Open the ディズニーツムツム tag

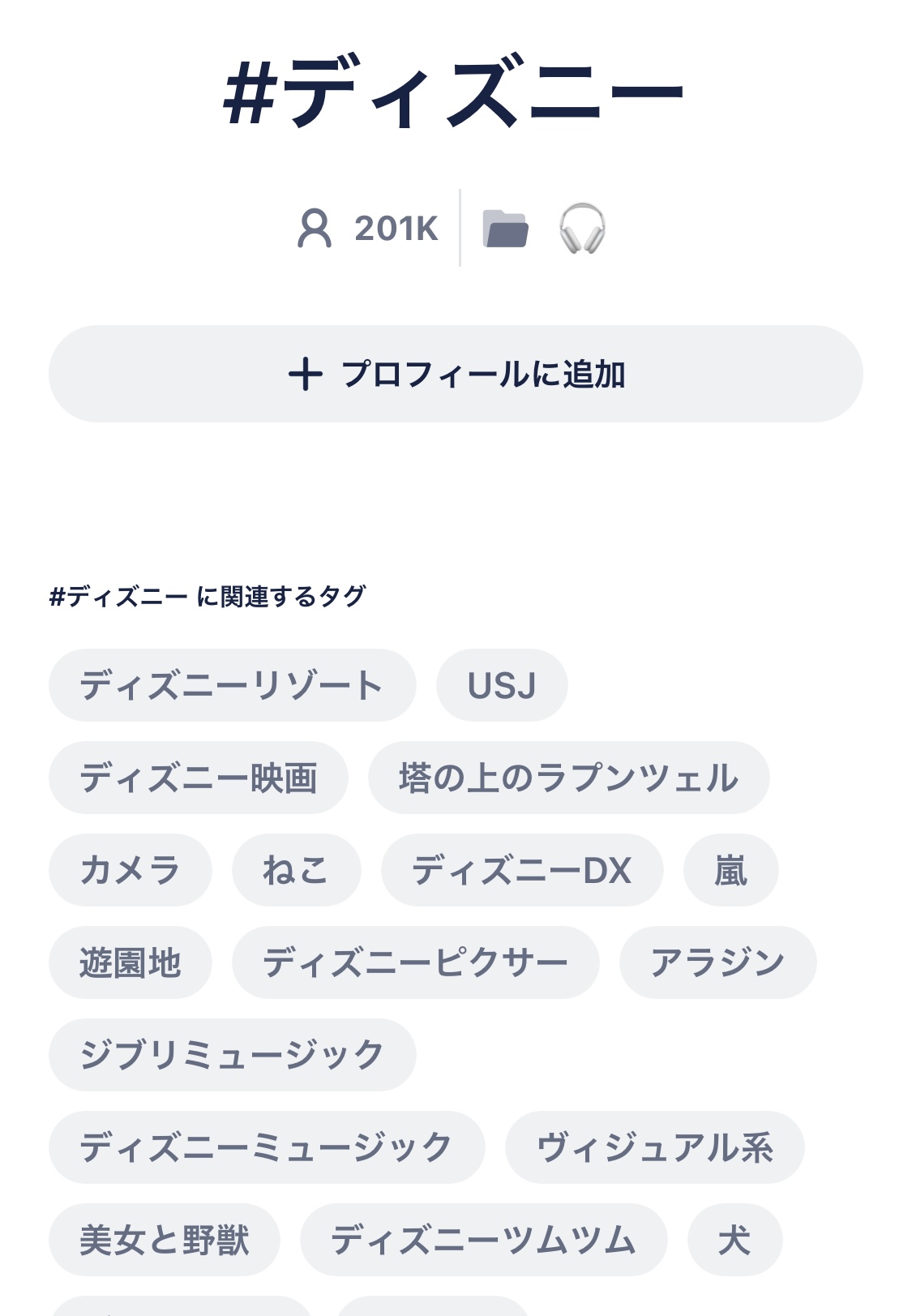coord(483,1240)
